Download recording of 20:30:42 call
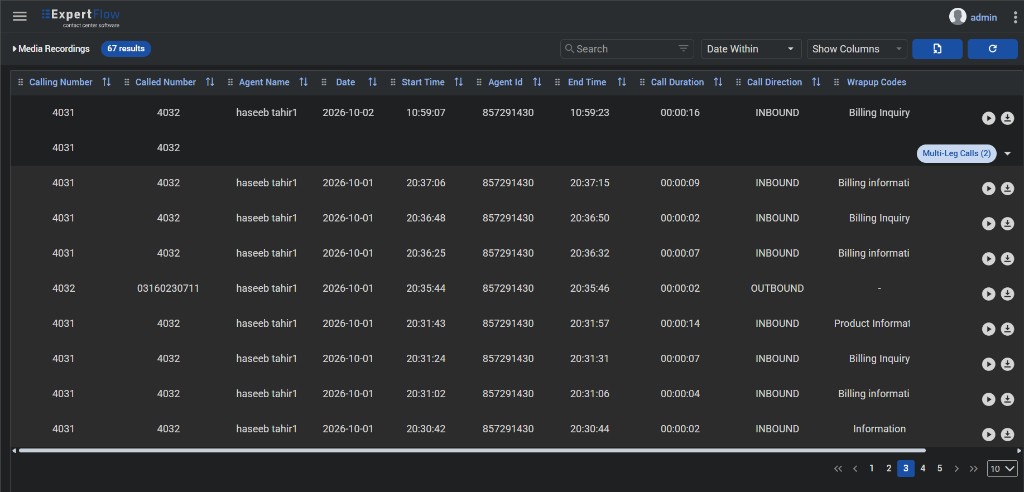Image resolution: width=1024 pixels, height=492 pixels. pos(1007,435)
